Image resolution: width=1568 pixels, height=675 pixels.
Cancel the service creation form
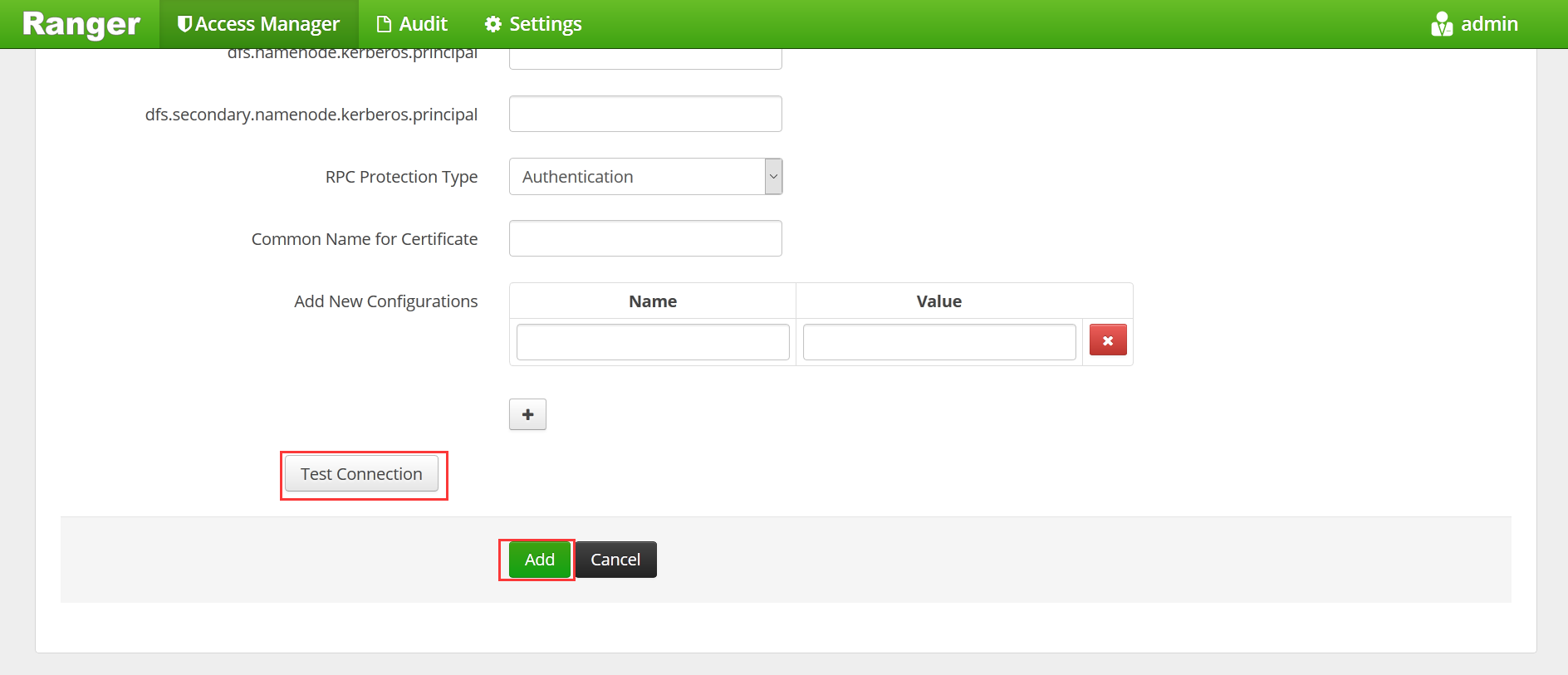click(x=615, y=560)
